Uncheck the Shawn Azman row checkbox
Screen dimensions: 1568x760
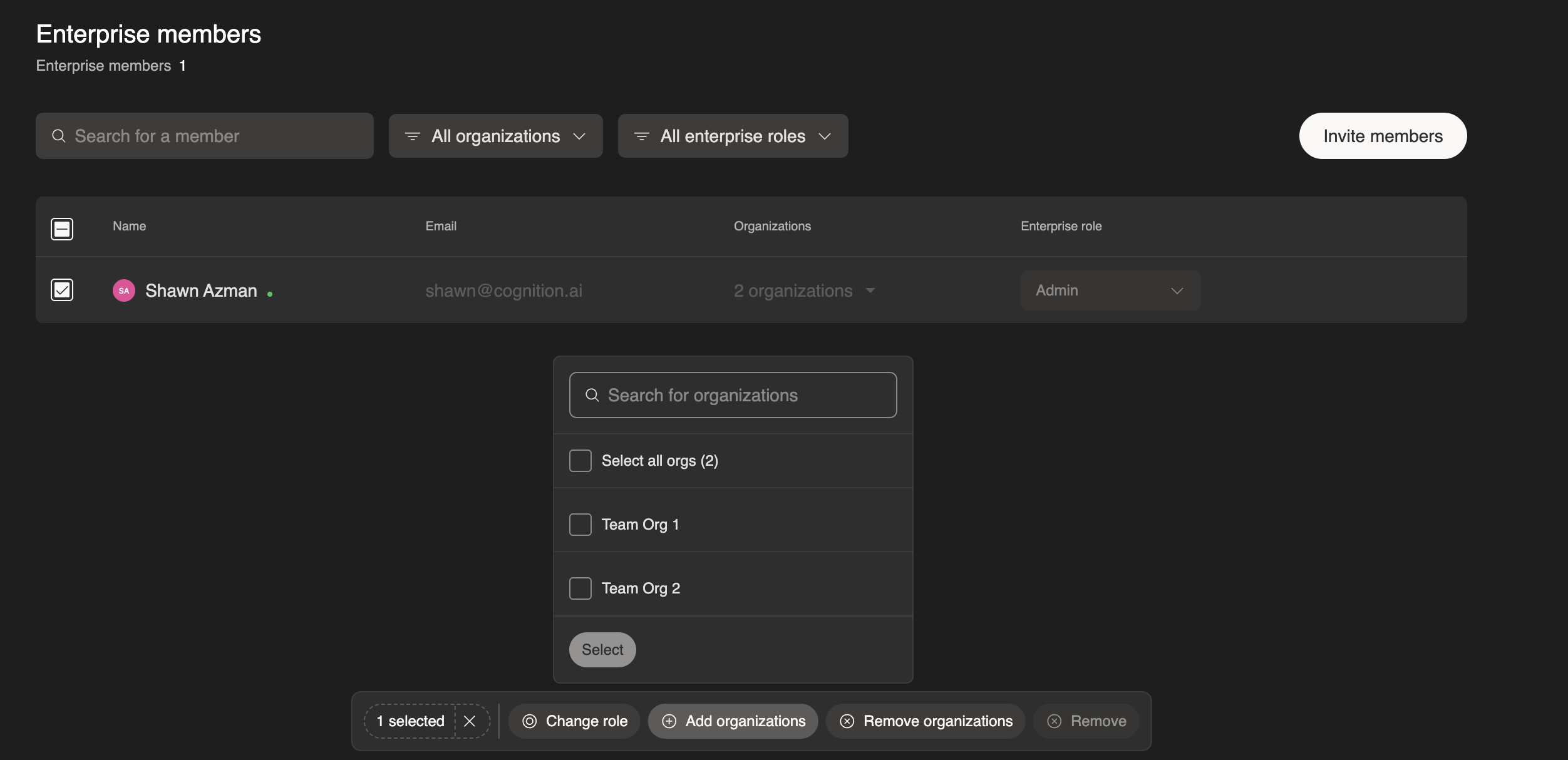click(62, 290)
